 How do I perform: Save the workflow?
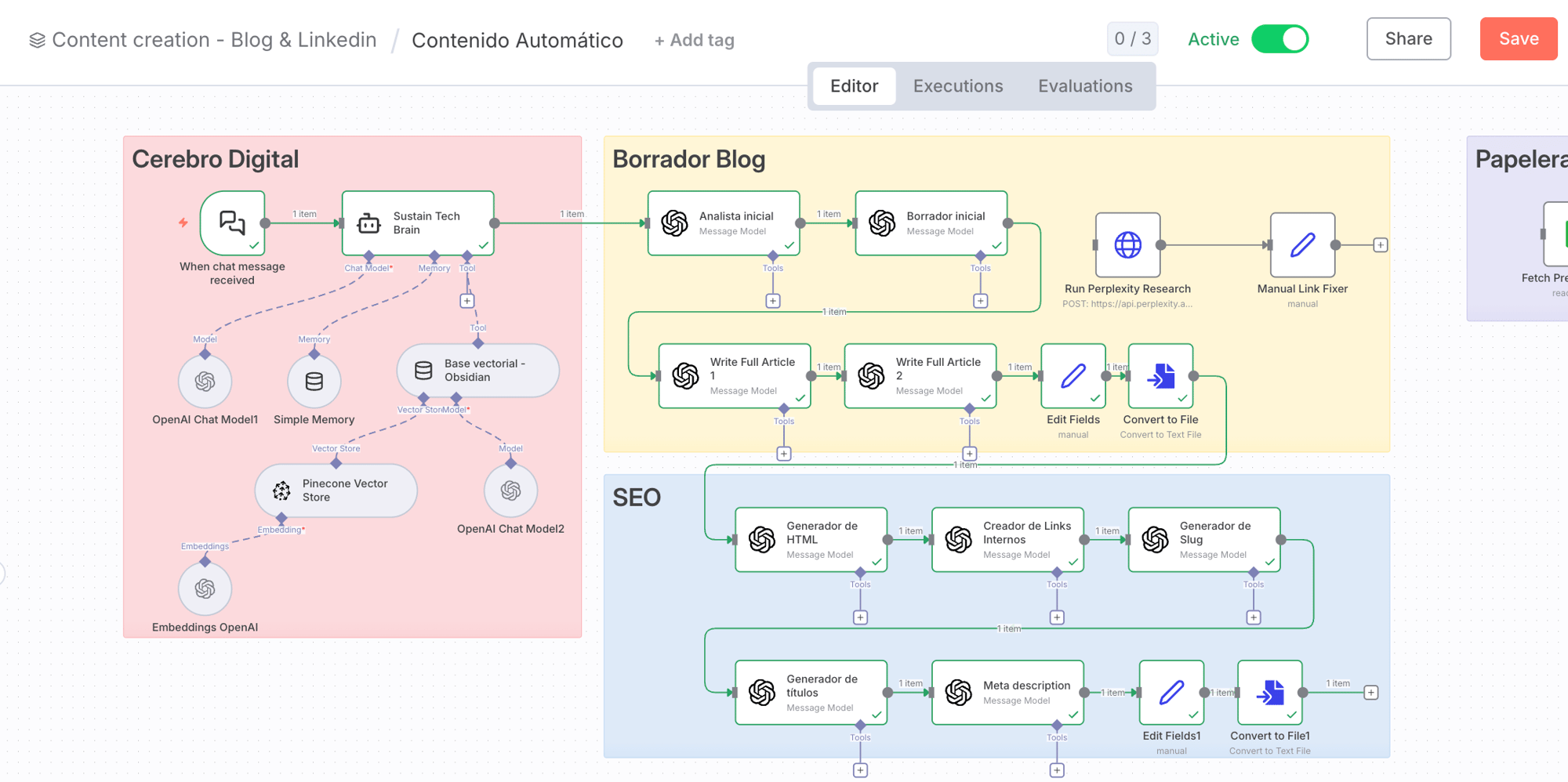(1518, 39)
